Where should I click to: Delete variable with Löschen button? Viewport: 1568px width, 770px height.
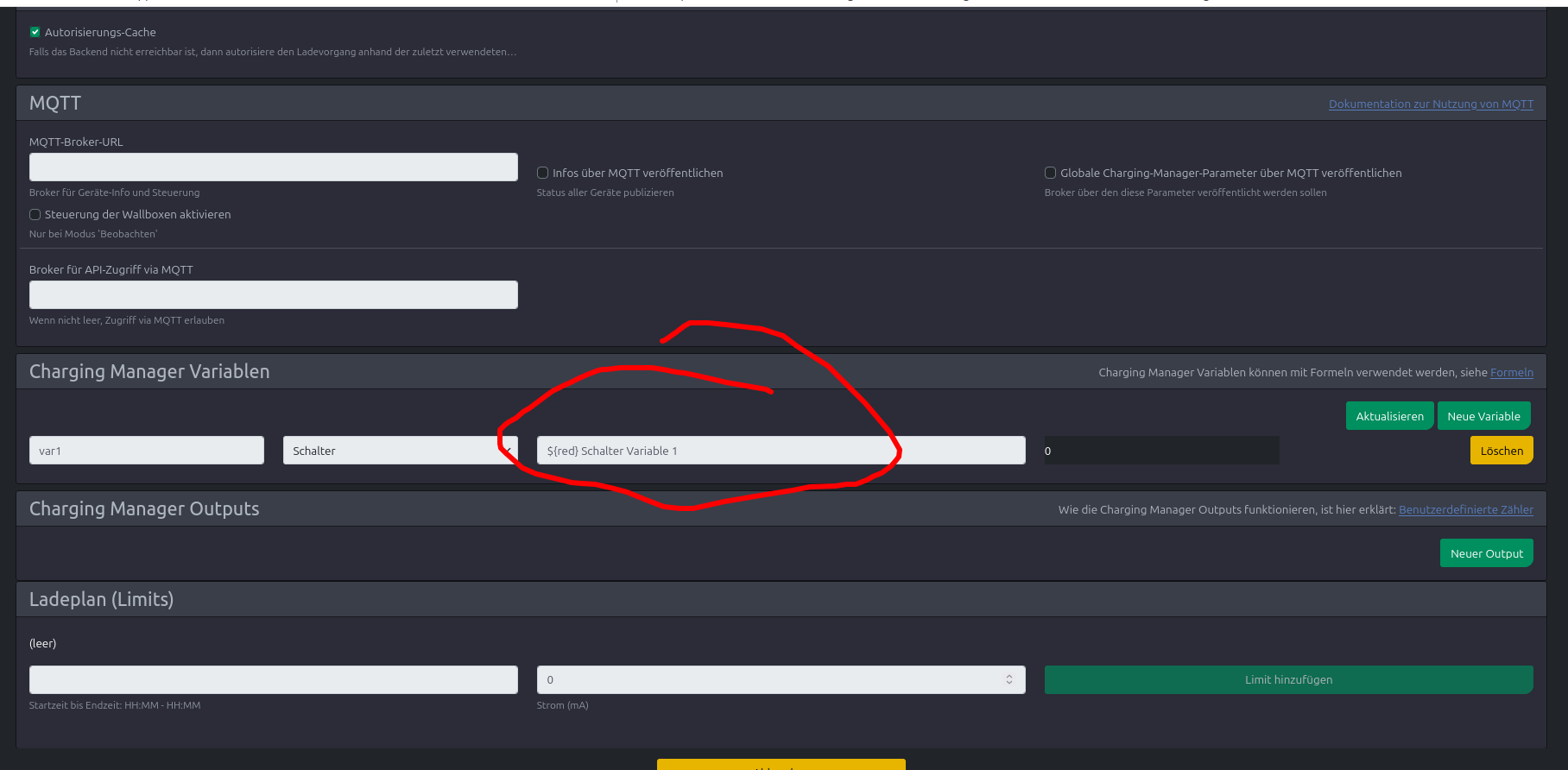[1502, 451]
